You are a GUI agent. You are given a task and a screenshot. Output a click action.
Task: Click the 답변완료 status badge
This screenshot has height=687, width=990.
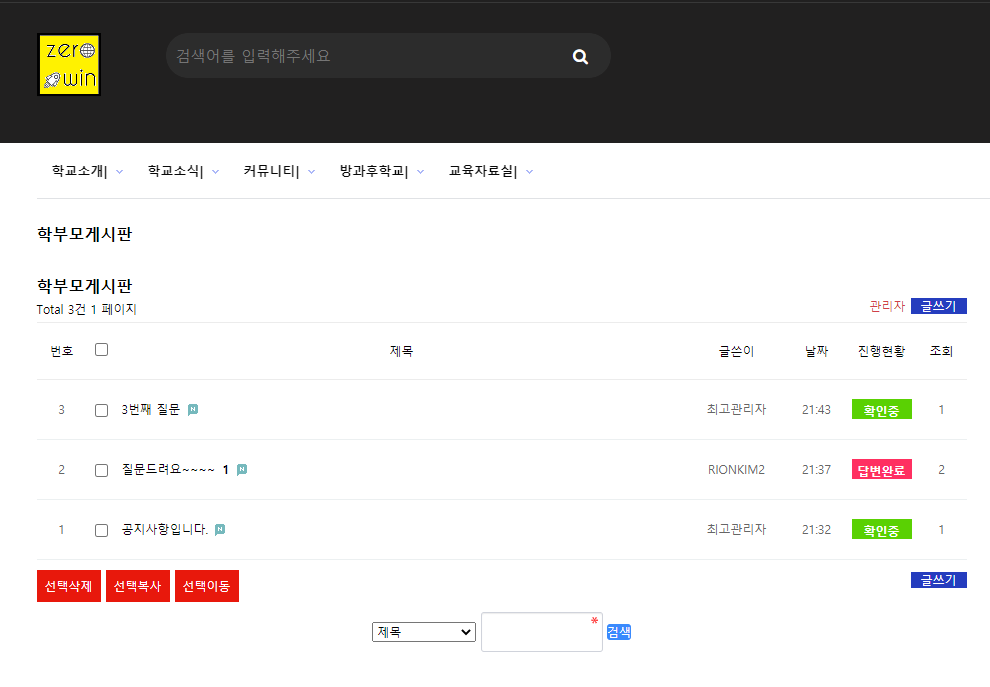[881, 470]
